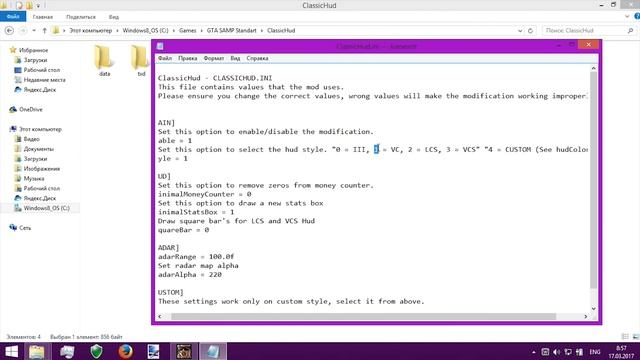This screenshot has height=360, width=640.
Task: Select Этот компьютер in the navigation tree
Action: click(x=40, y=129)
